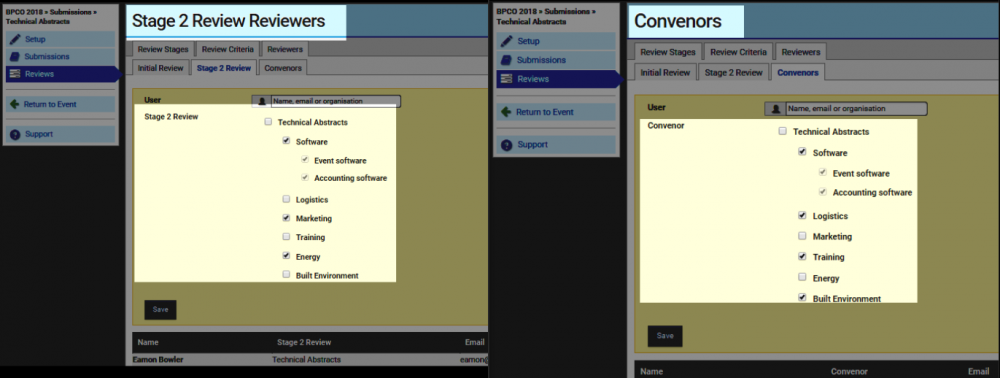Open Review Criteria tab in Convenors window
Screen dimensions: 1000x378
point(739,52)
